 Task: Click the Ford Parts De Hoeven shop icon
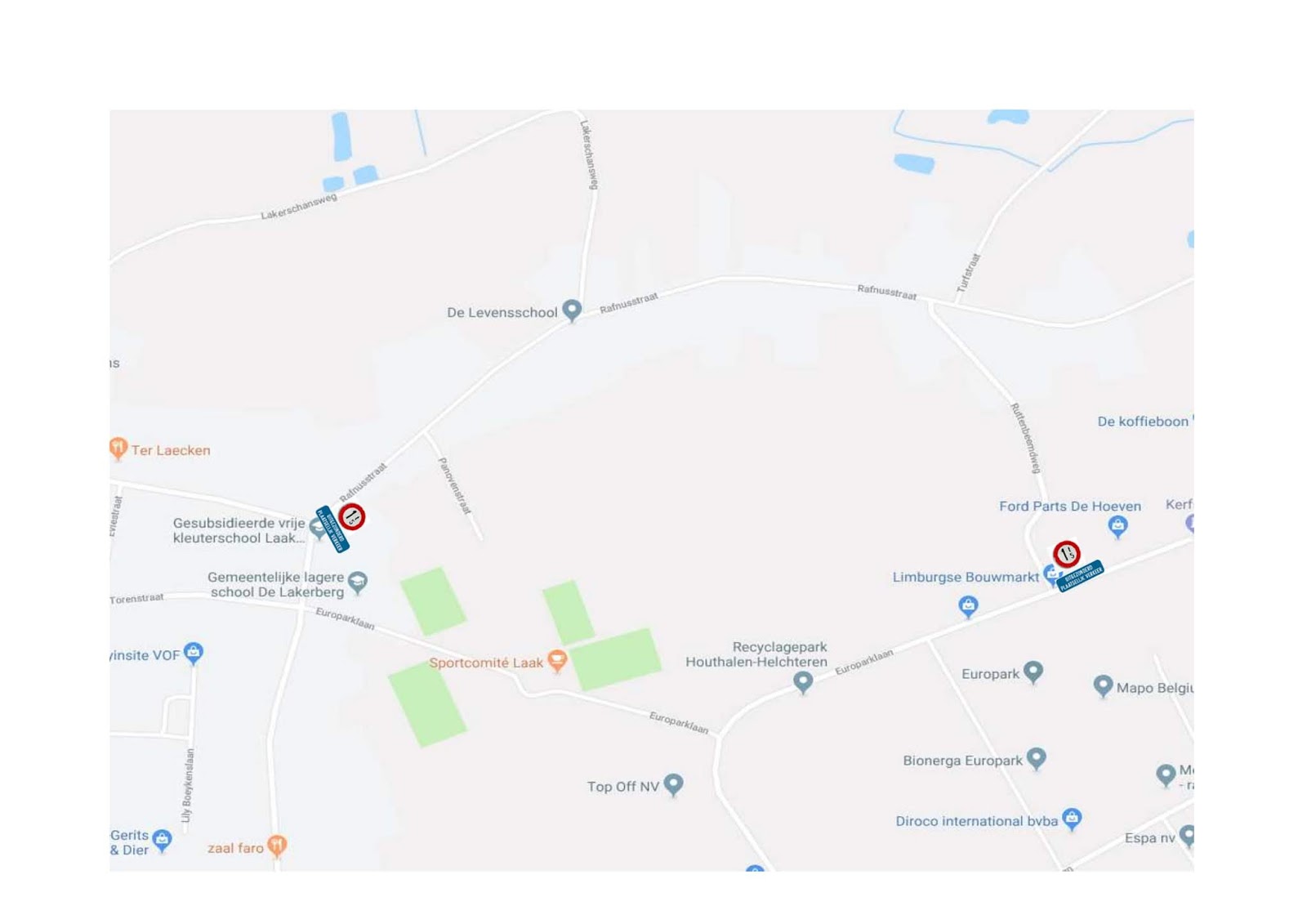[x=1117, y=526]
